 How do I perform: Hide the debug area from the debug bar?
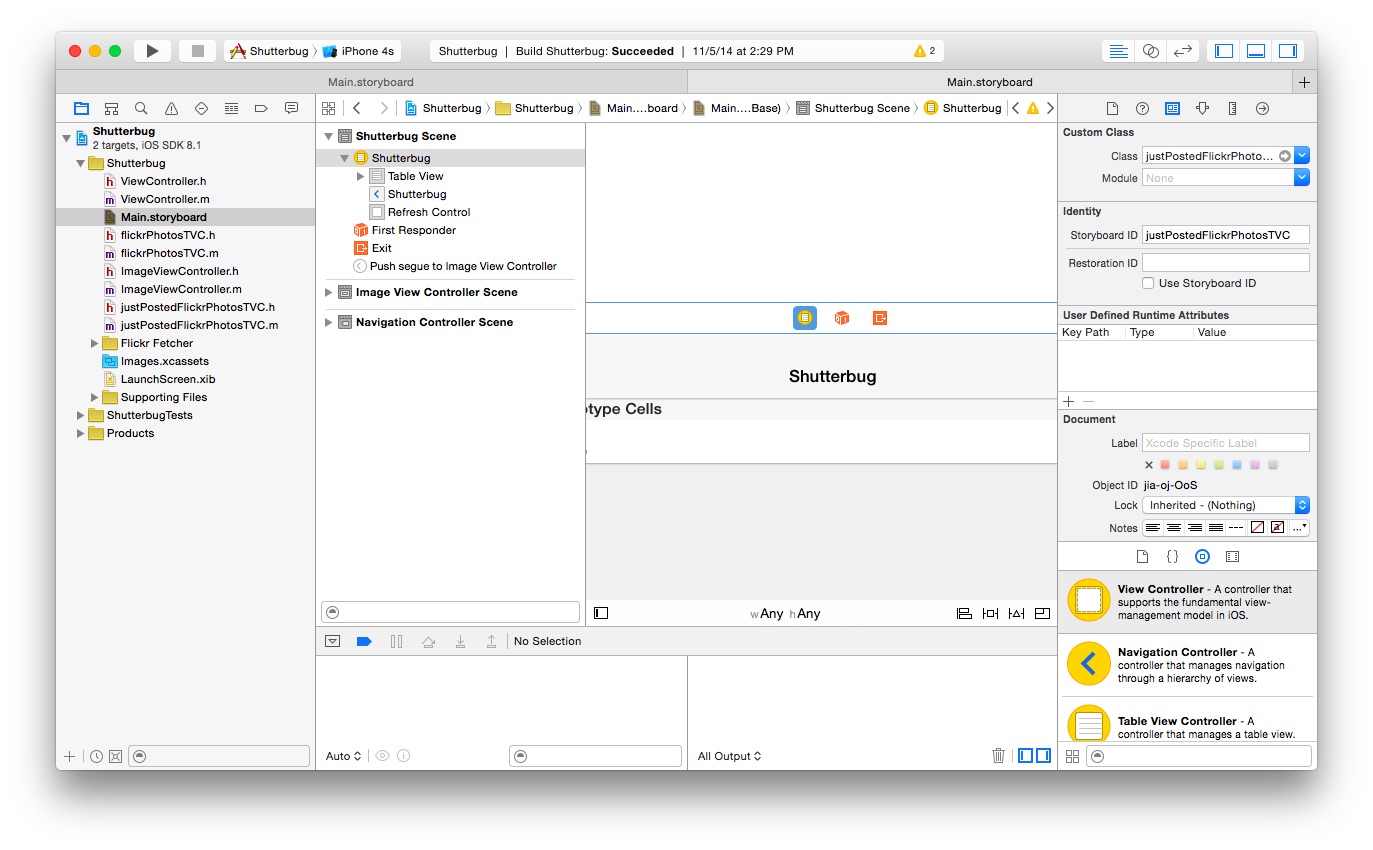(x=333, y=641)
